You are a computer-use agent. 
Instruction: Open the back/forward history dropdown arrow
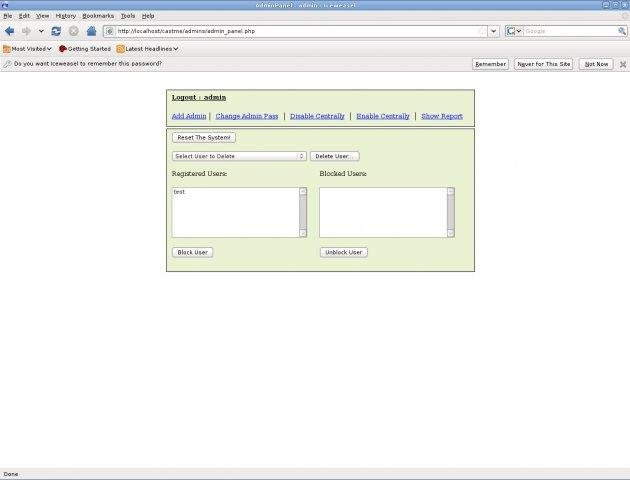point(41,31)
